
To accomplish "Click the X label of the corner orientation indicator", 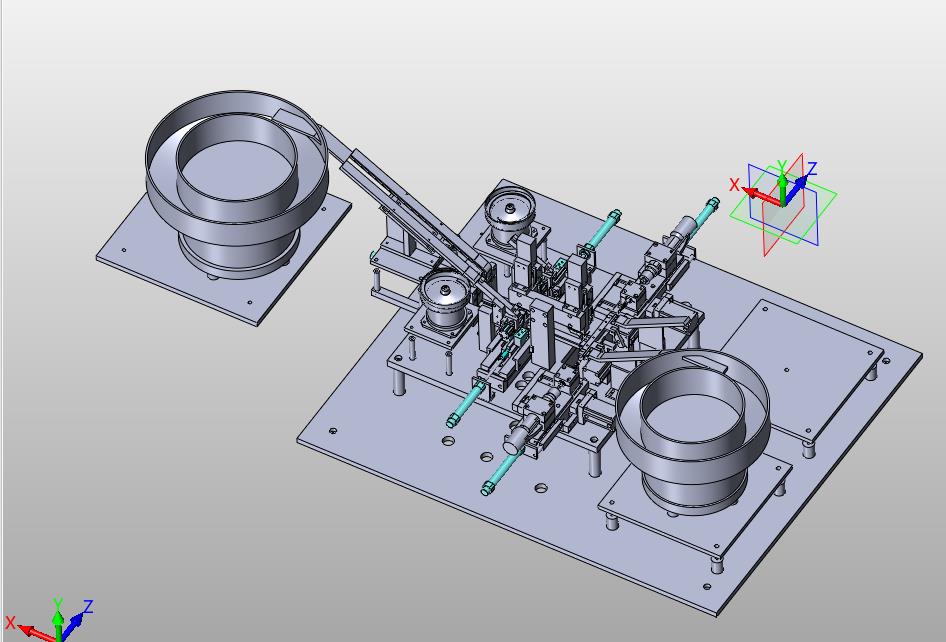I will (x=10, y=622).
